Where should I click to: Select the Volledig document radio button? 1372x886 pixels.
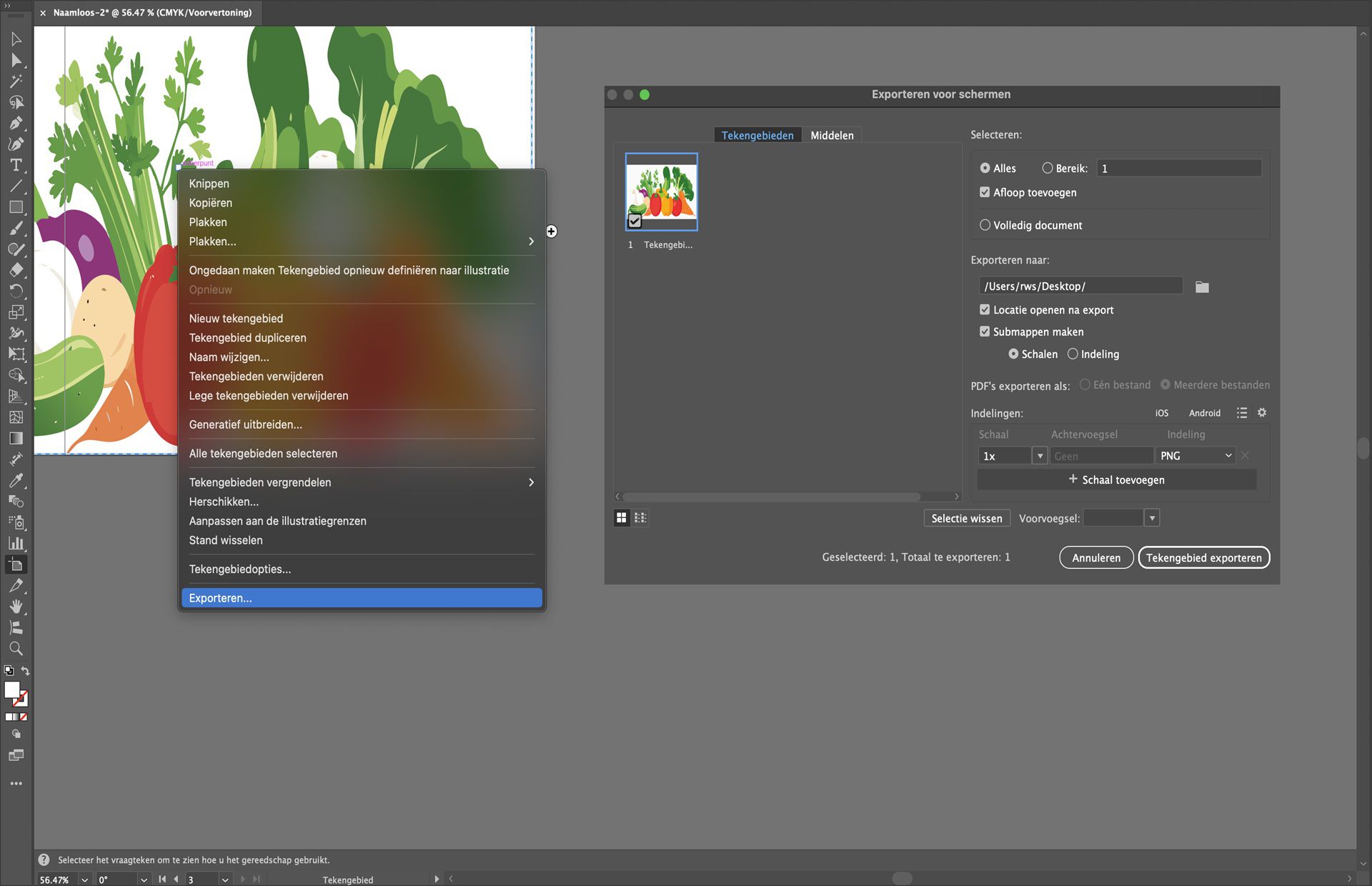[985, 225]
